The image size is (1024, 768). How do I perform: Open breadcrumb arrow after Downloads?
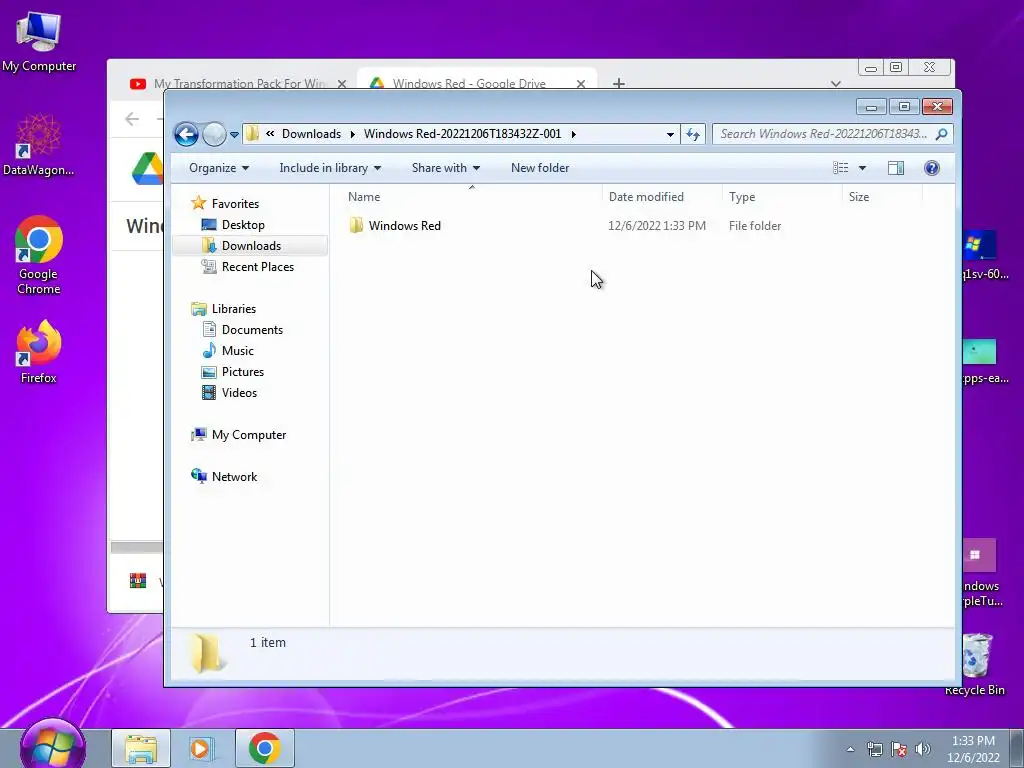click(353, 135)
